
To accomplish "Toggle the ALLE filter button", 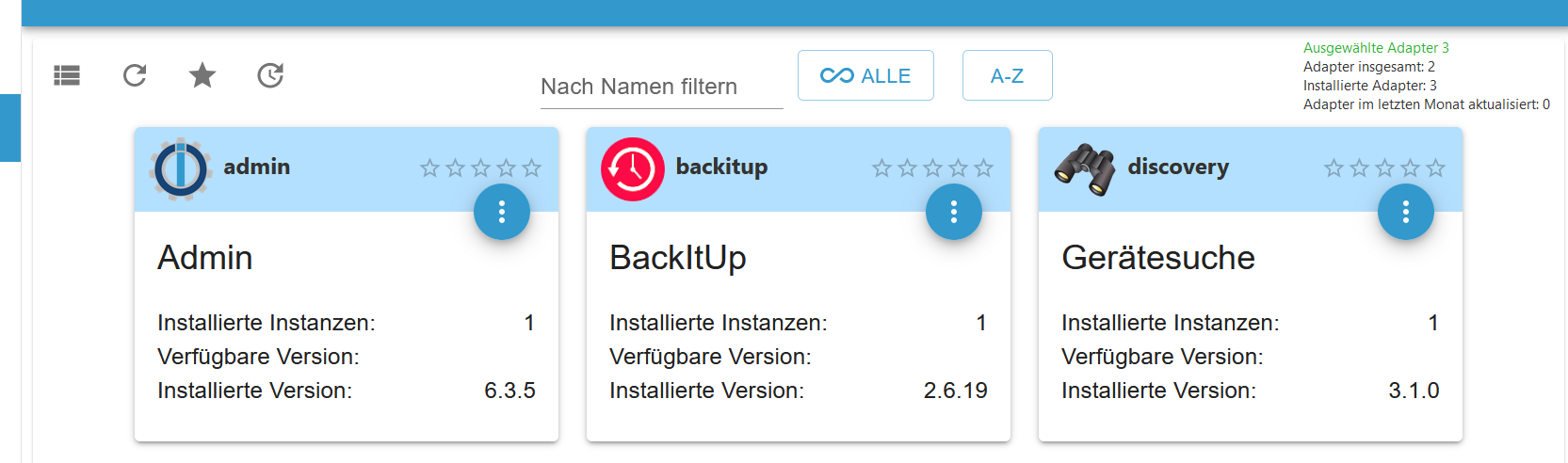I will tap(865, 75).
